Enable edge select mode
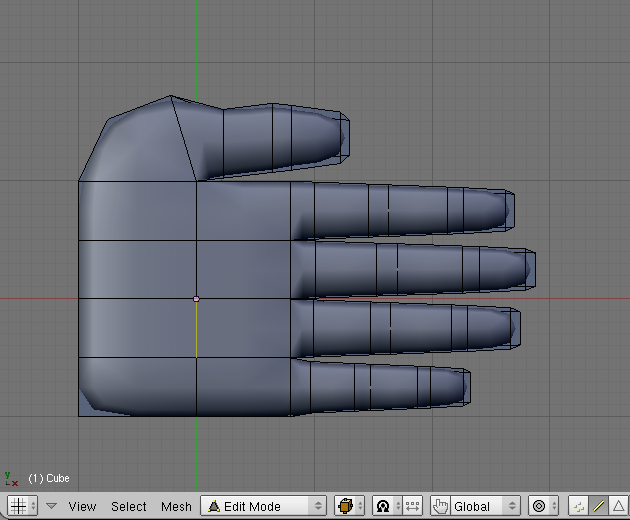The height and width of the screenshot is (520, 630). click(599, 506)
